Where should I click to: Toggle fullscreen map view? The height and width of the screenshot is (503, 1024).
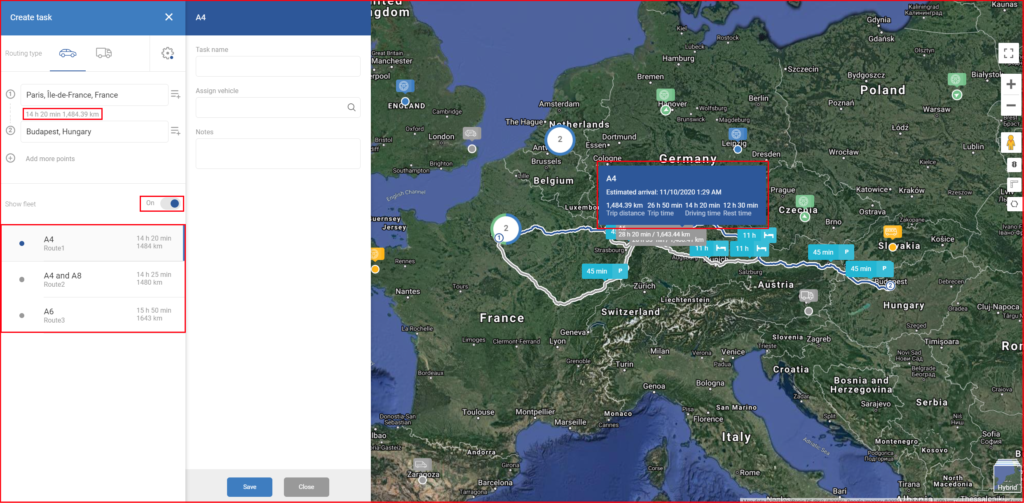tap(1009, 53)
